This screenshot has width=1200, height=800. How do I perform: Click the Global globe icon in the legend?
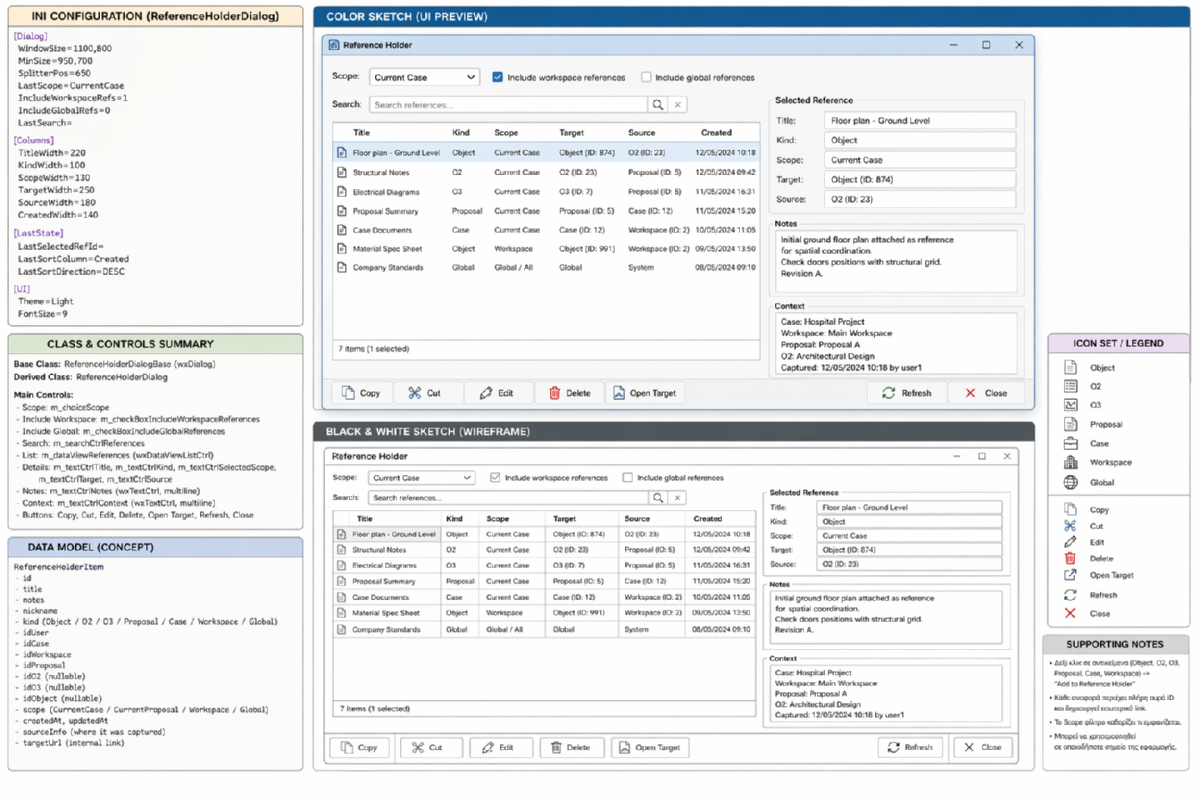pos(1070,482)
